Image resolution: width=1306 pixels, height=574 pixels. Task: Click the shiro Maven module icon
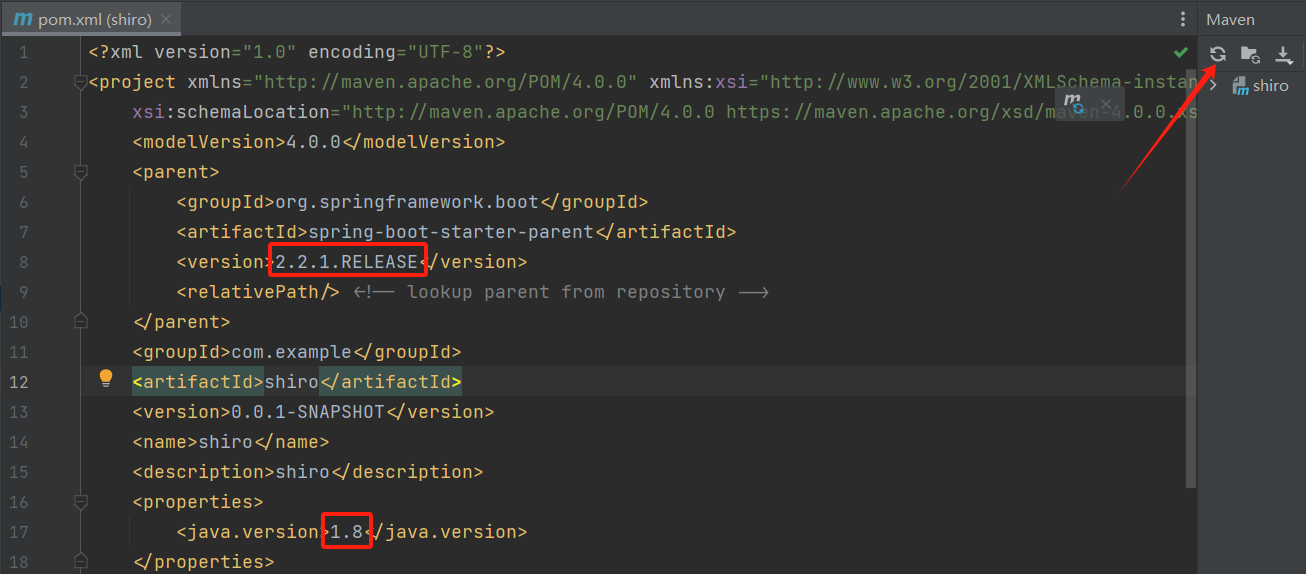click(x=1240, y=85)
